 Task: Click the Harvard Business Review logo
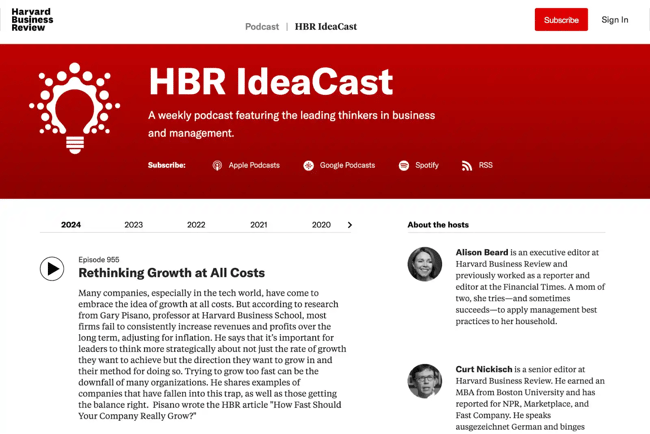tap(32, 20)
